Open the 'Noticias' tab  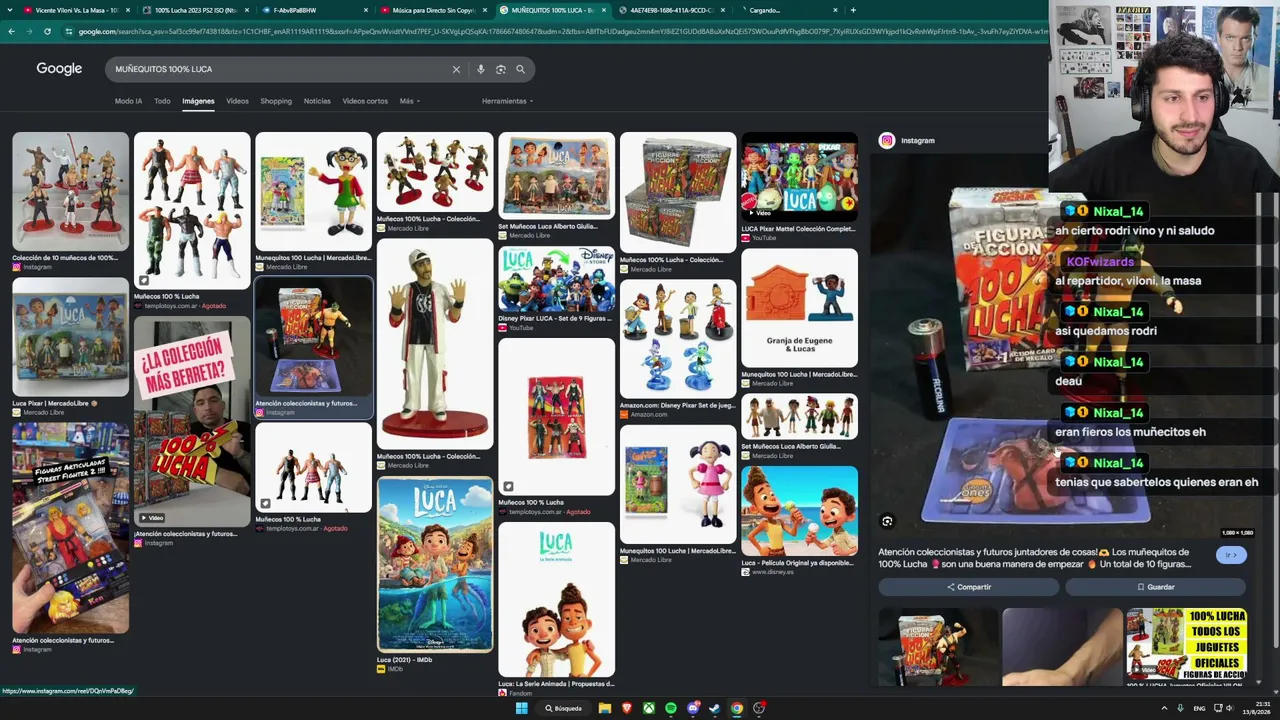317,101
